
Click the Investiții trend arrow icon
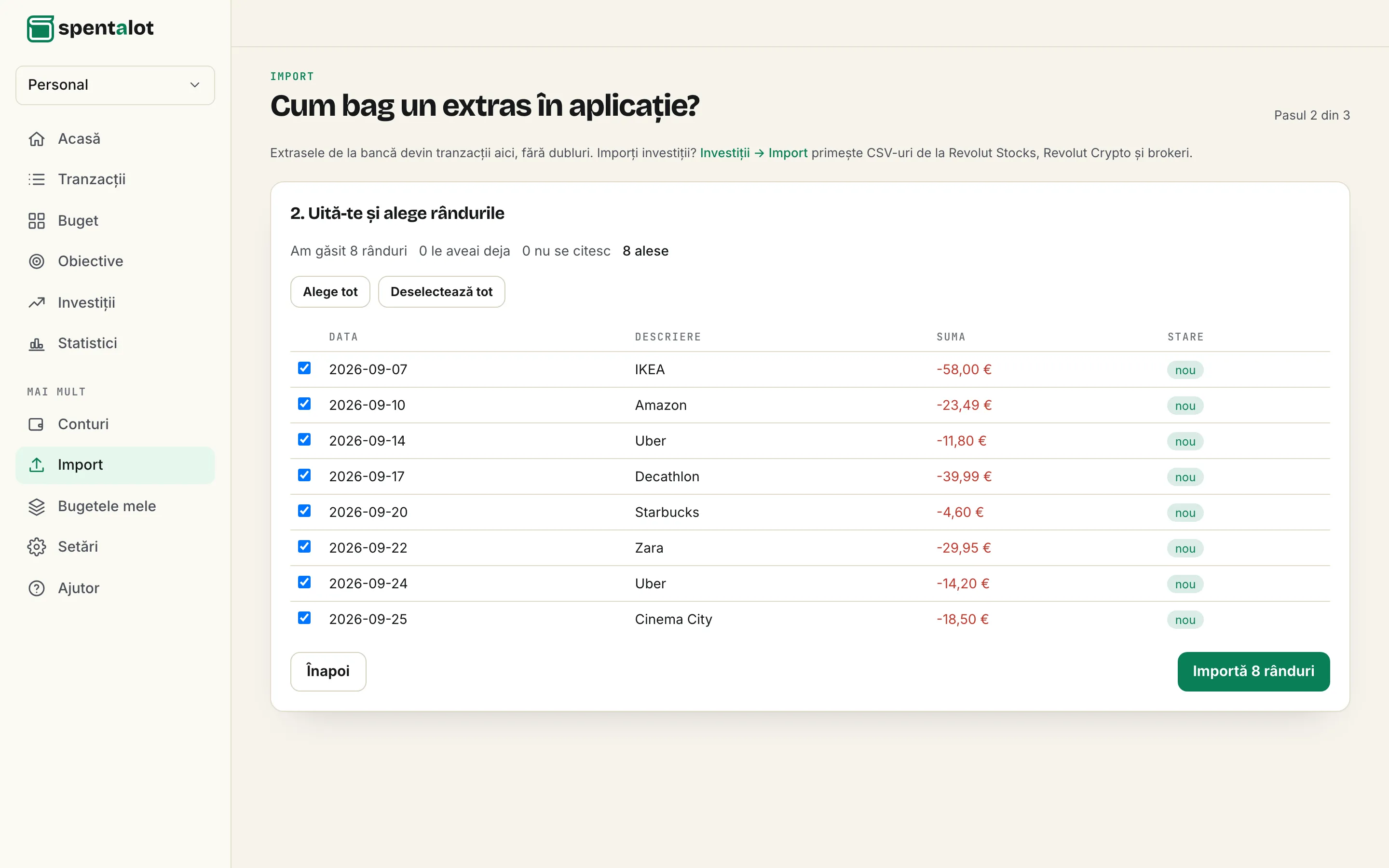coord(37,302)
